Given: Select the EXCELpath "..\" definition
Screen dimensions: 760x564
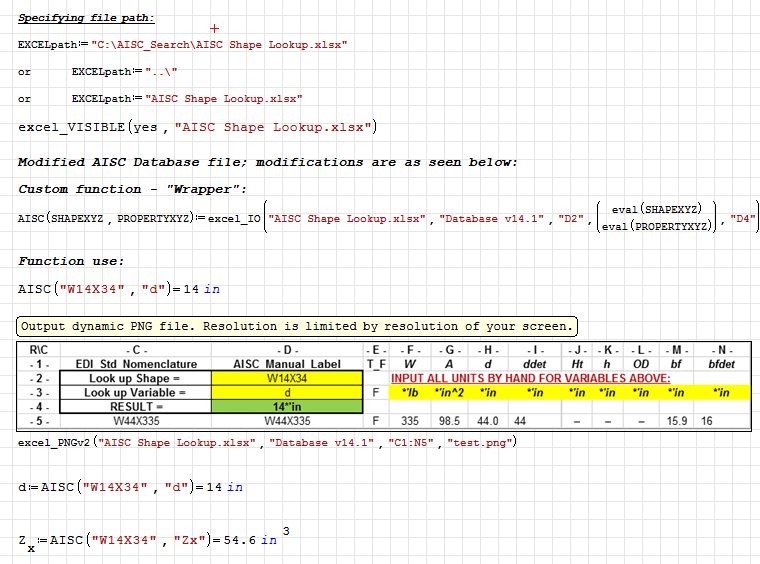Looking at the screenshot, I should (x=124, y=72).
